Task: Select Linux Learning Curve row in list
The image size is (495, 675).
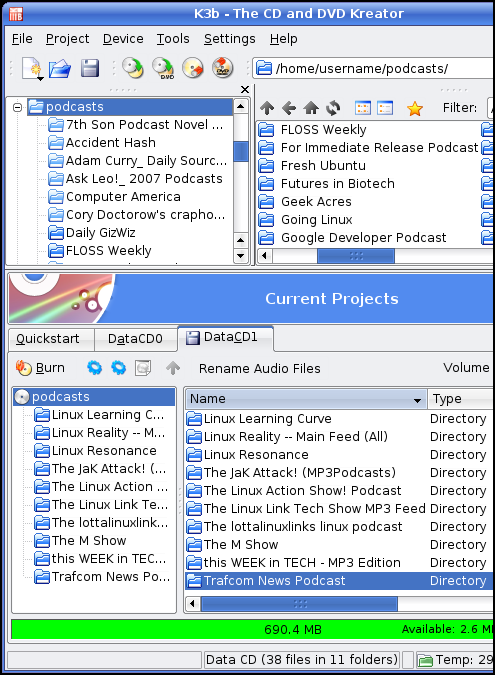Action: [339, 418]
